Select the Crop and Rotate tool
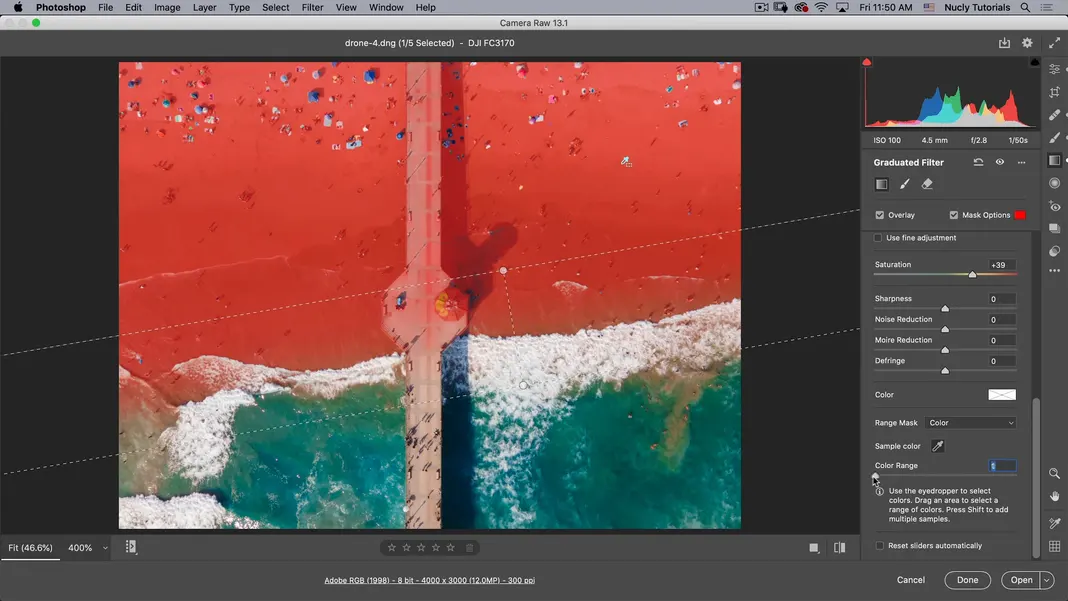 pos(1054,92)
